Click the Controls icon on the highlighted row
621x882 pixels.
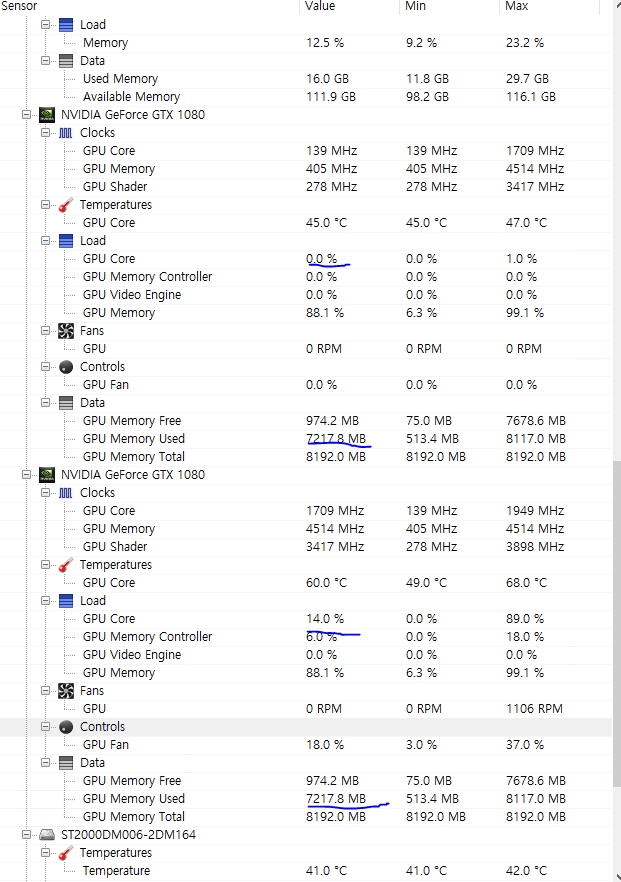(x=64, y=726)
